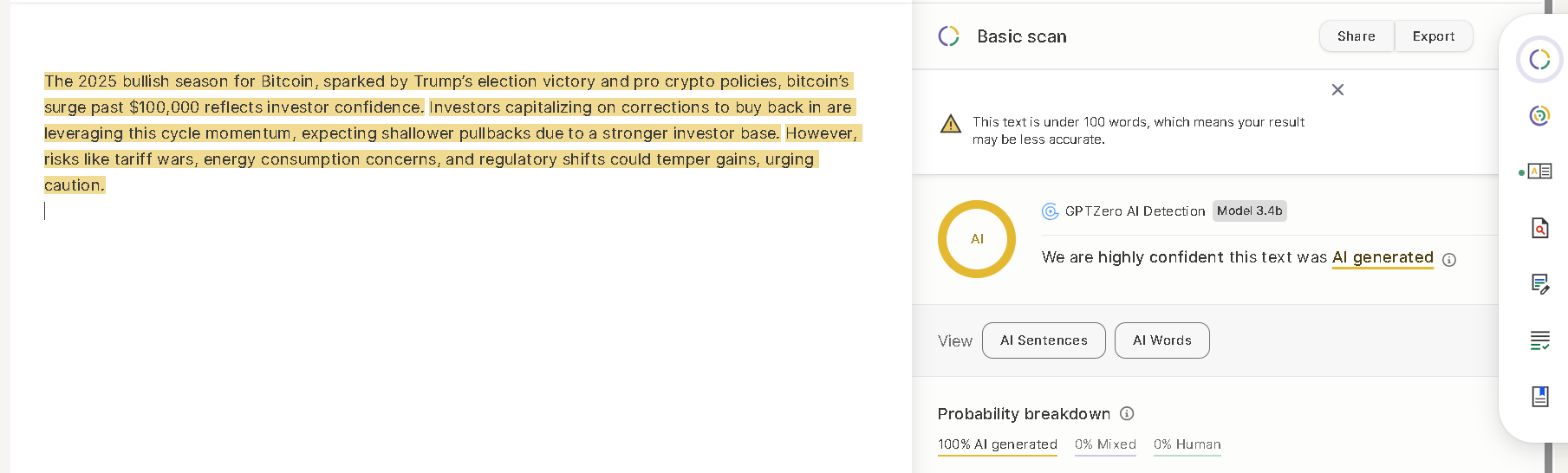Click the Share button
1568x473 pixels.
1357,36
